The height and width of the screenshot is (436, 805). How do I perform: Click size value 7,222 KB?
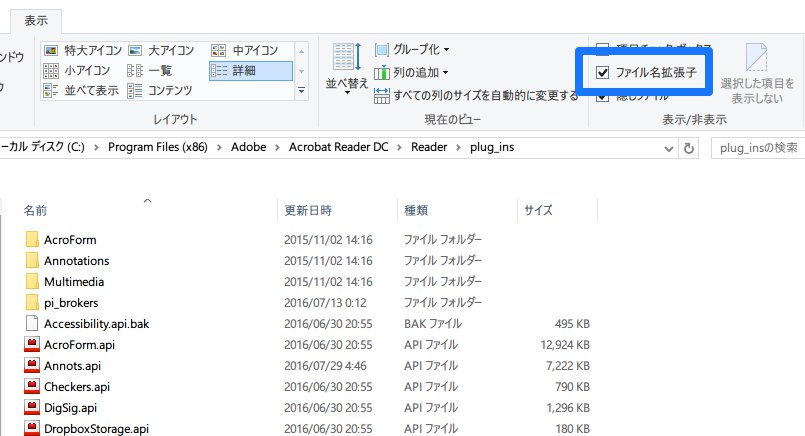568,366
